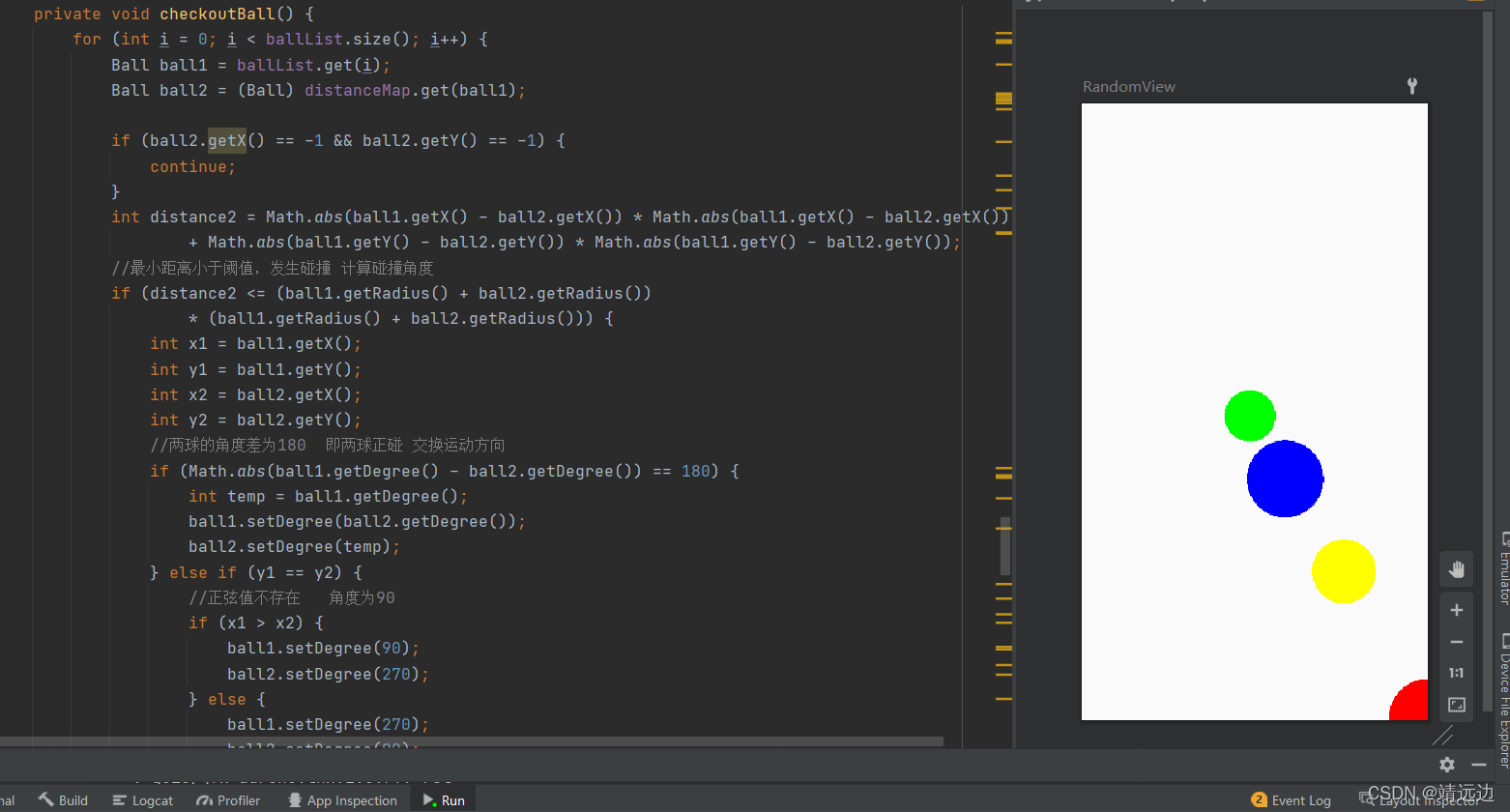Screen dimensions: 1510x812
Task: Set preview zoom to 1:1
Action: click(1456, 673)
